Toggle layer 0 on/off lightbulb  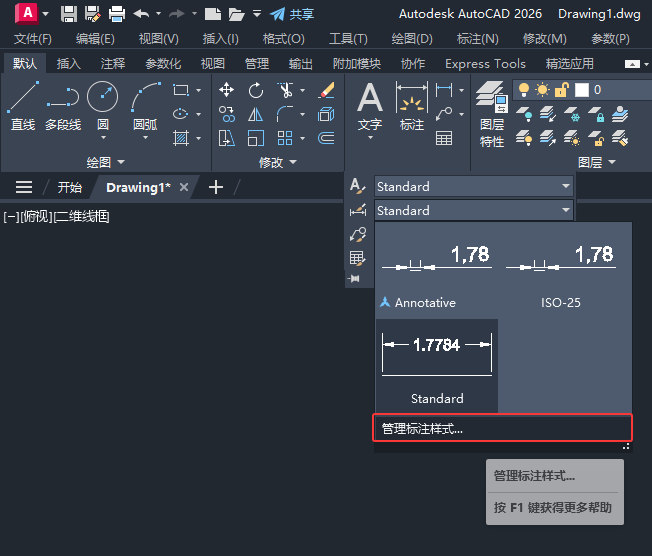pyautogui.click(x=524, y=89)
